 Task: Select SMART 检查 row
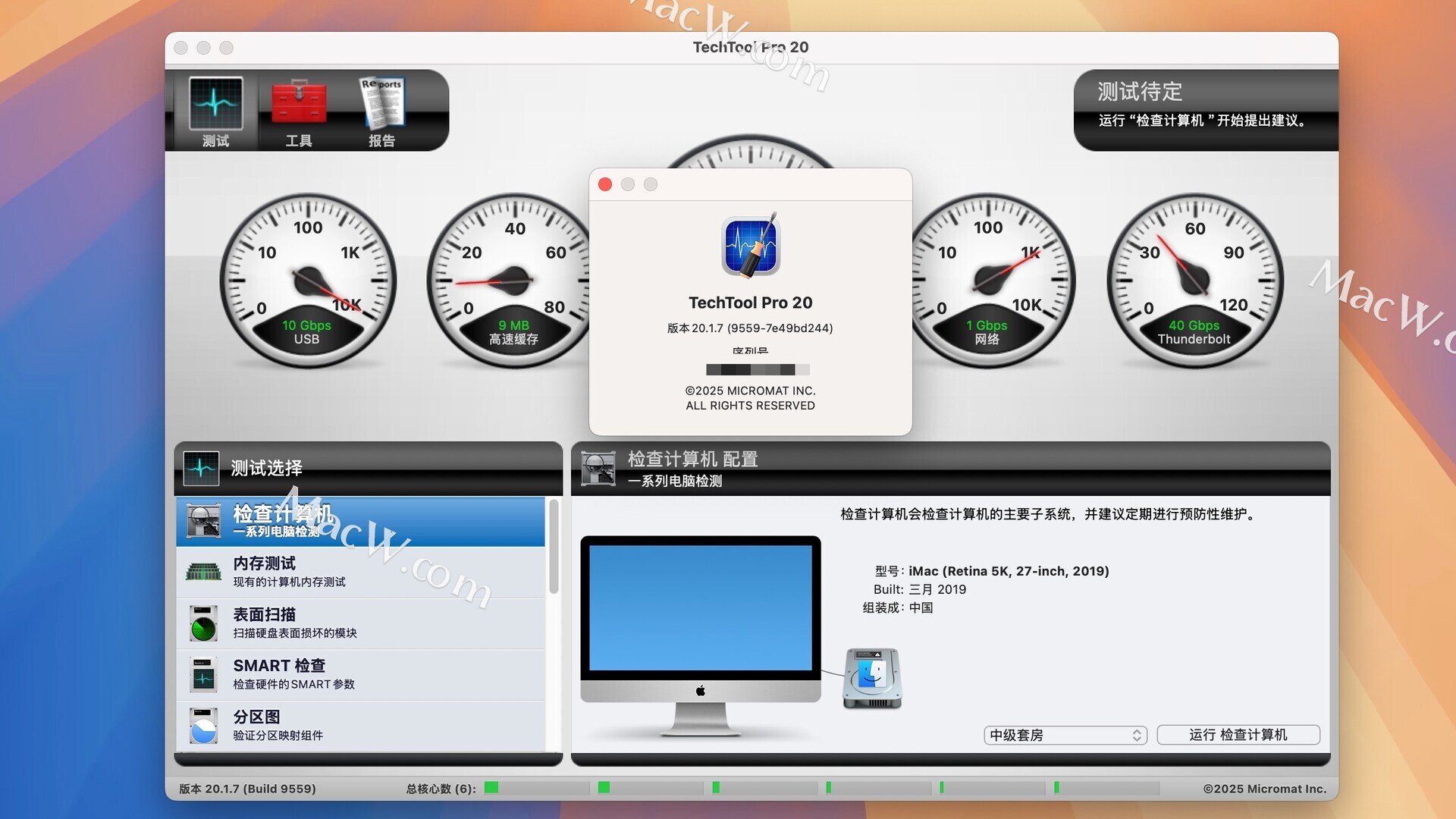coord(360,674)
